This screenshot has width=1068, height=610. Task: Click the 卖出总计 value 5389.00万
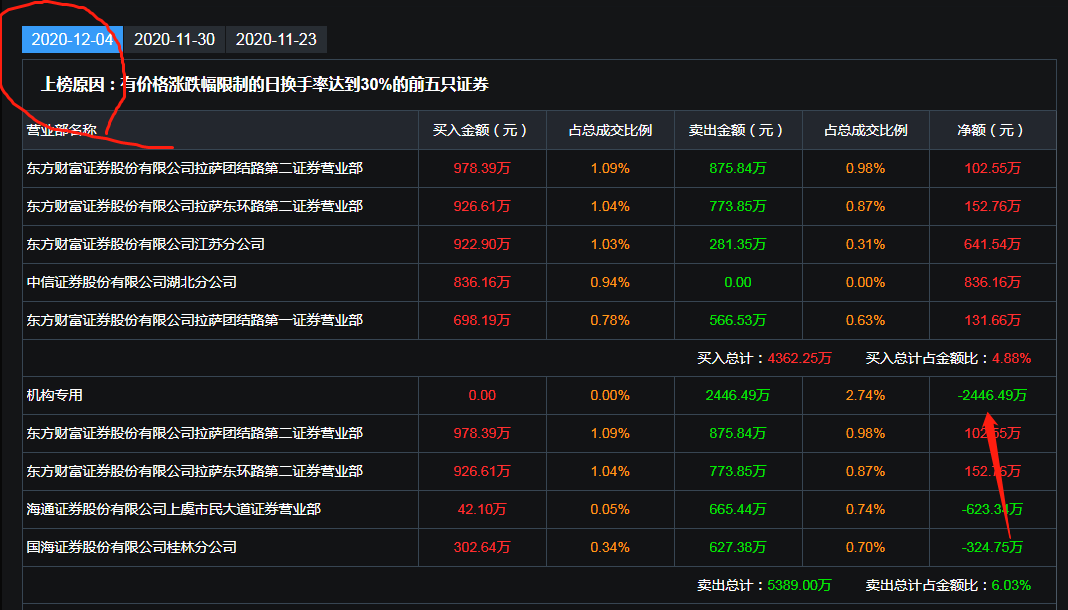tap(800, 585)
